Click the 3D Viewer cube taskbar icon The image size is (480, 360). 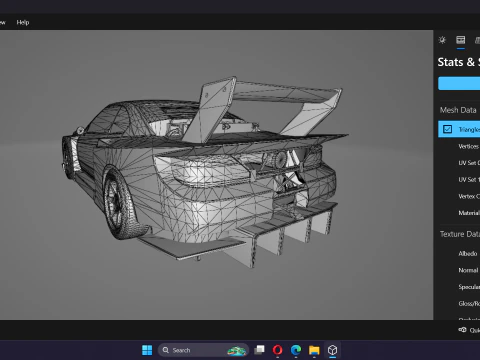(332, 350)
